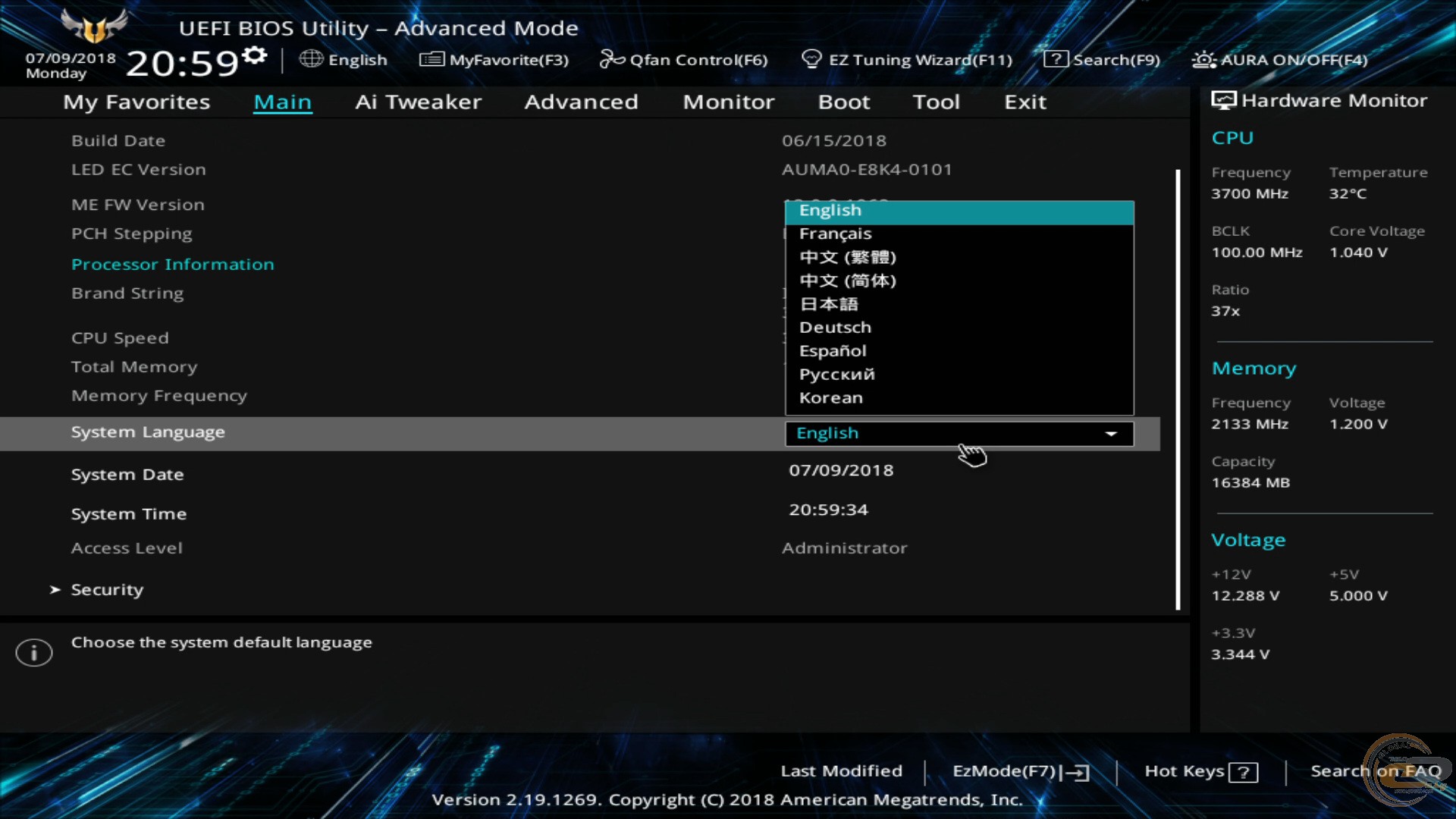Click the +3.3V reading 3.344 V
The height and width of the screenshot is (819, 1456).
point(1240,654)
